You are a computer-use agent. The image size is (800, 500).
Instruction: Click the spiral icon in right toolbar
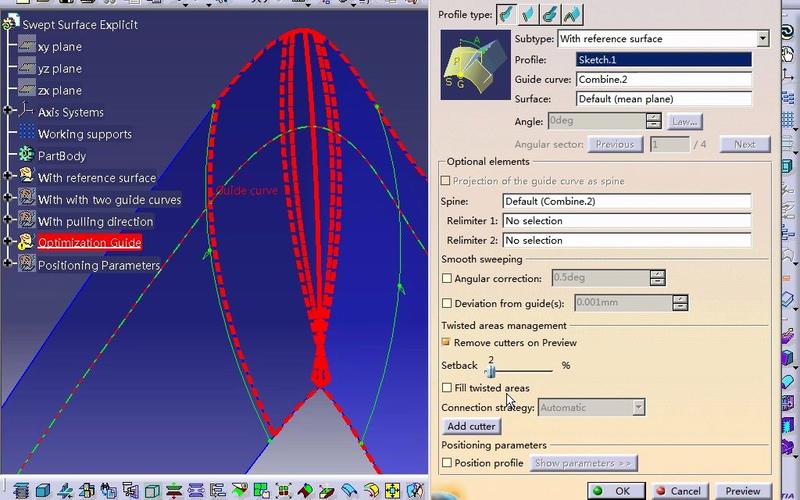[x=789, y=32]
